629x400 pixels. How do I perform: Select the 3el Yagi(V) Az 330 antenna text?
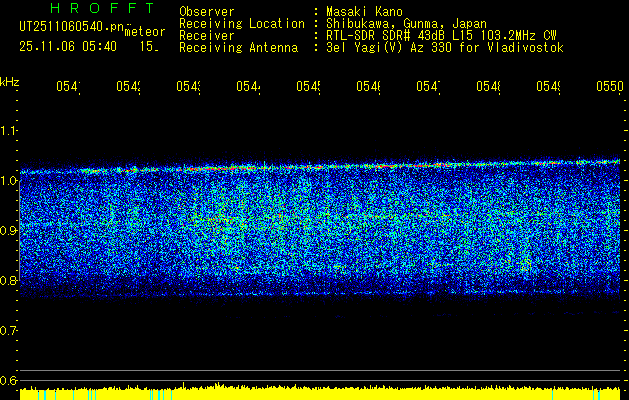[x=445, y=48]
